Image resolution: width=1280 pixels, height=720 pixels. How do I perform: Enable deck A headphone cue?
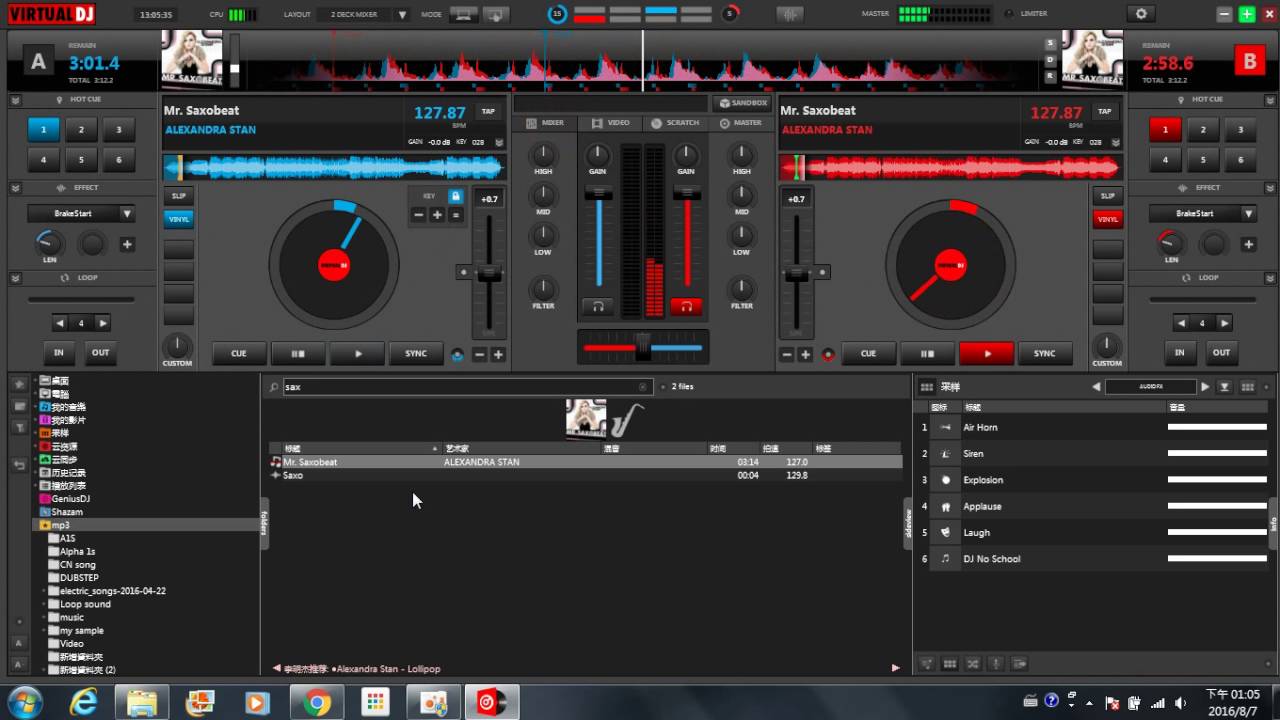(x=598, y=306)
